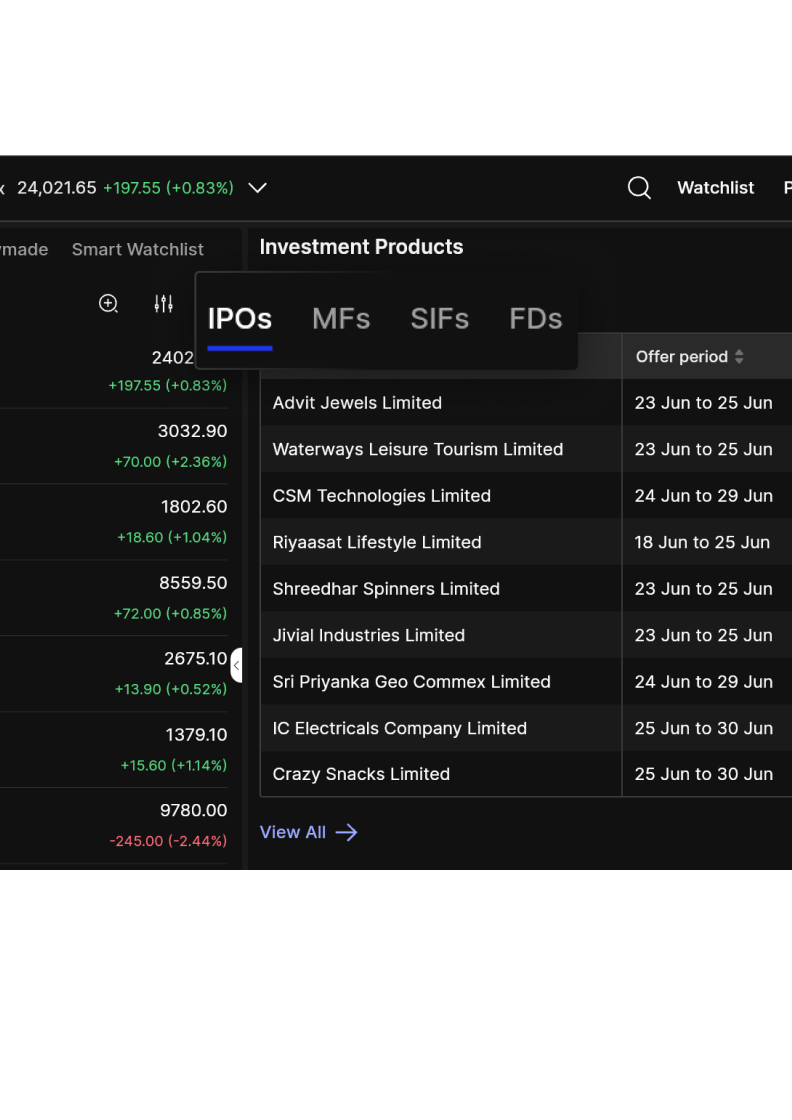
Task: Select IC Electricals Company Limited row
Action: tap(526, 728)
